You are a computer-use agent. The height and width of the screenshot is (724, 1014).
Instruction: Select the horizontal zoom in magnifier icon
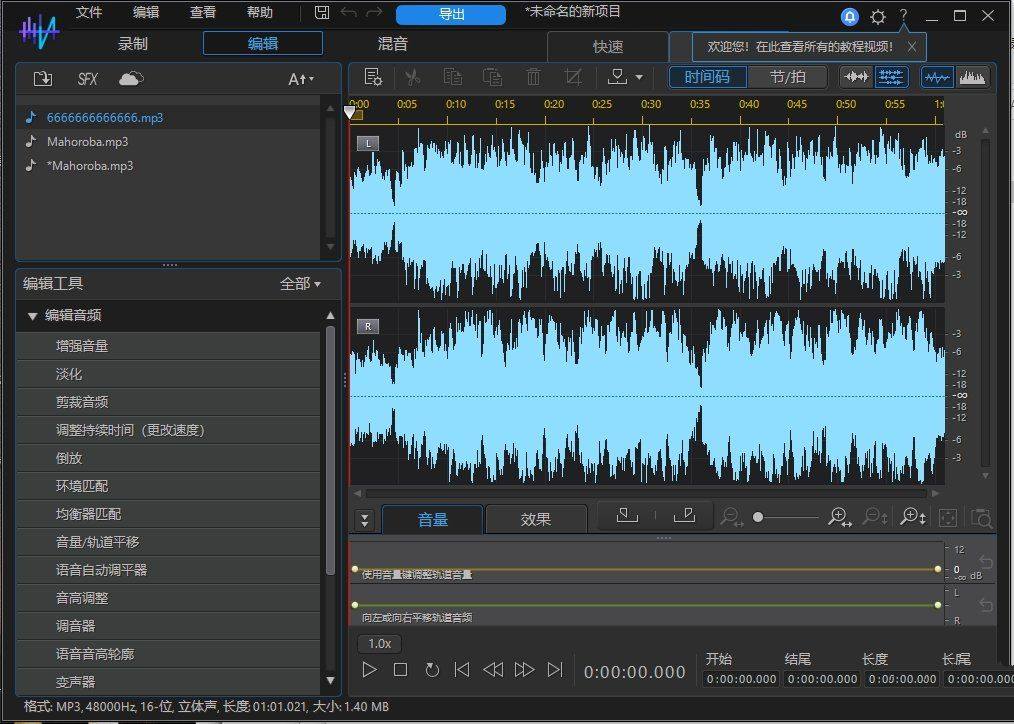[840, 517]
